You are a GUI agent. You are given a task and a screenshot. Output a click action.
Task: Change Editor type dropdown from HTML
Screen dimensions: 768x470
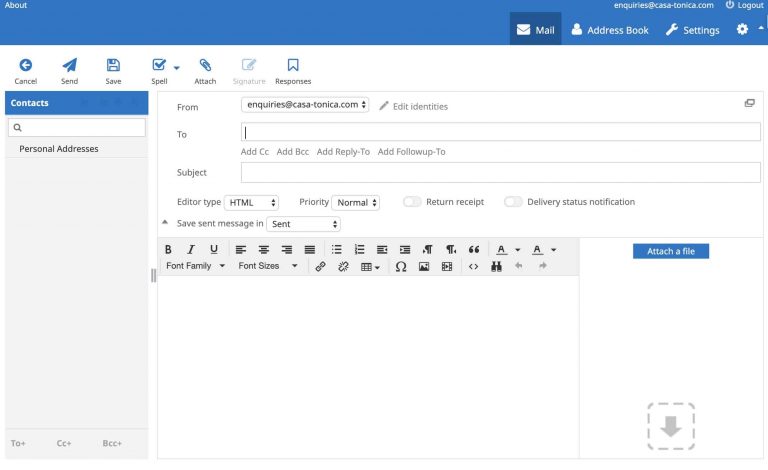(251, 202)
